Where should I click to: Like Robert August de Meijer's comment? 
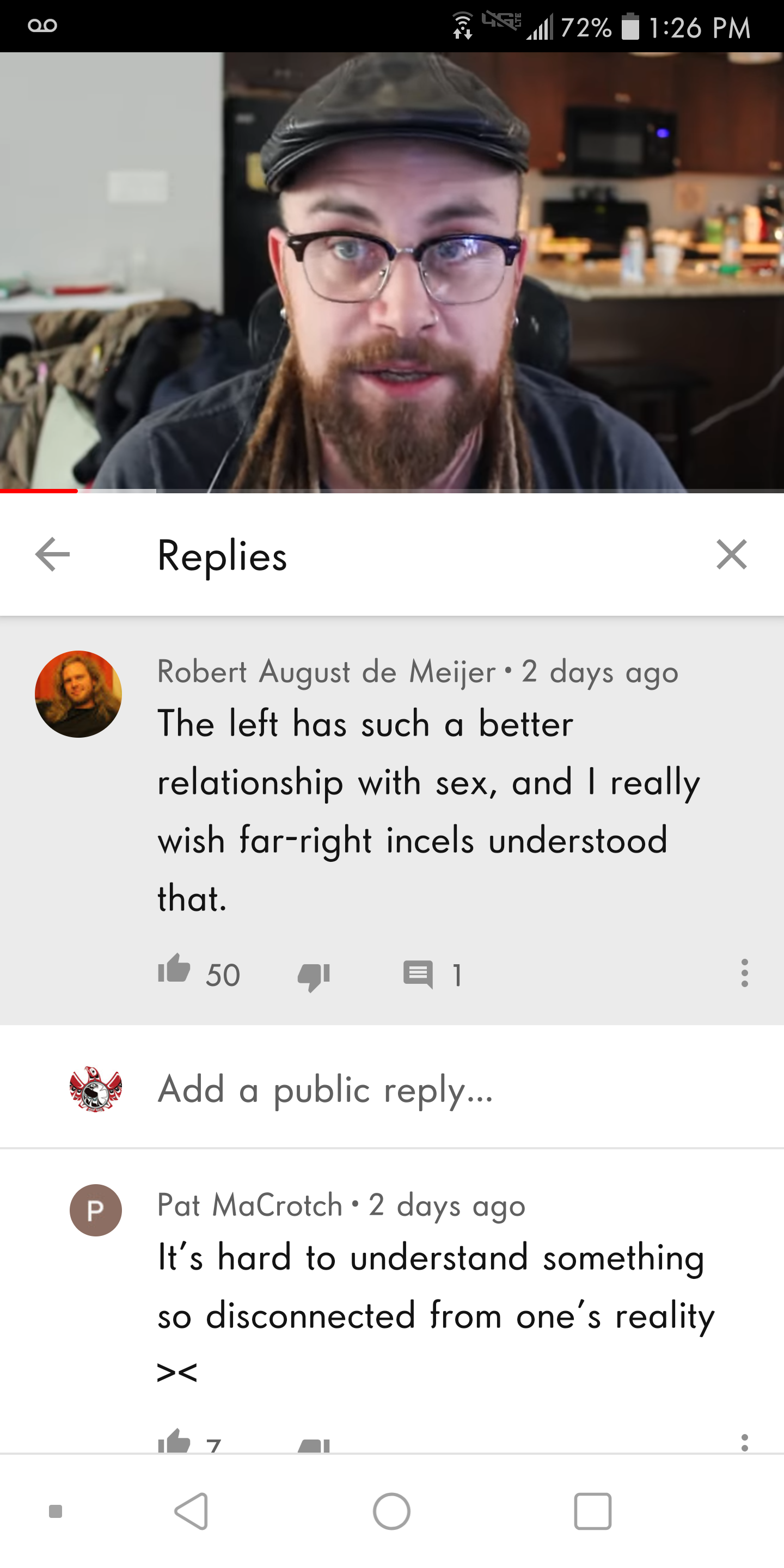click(174, 969)
